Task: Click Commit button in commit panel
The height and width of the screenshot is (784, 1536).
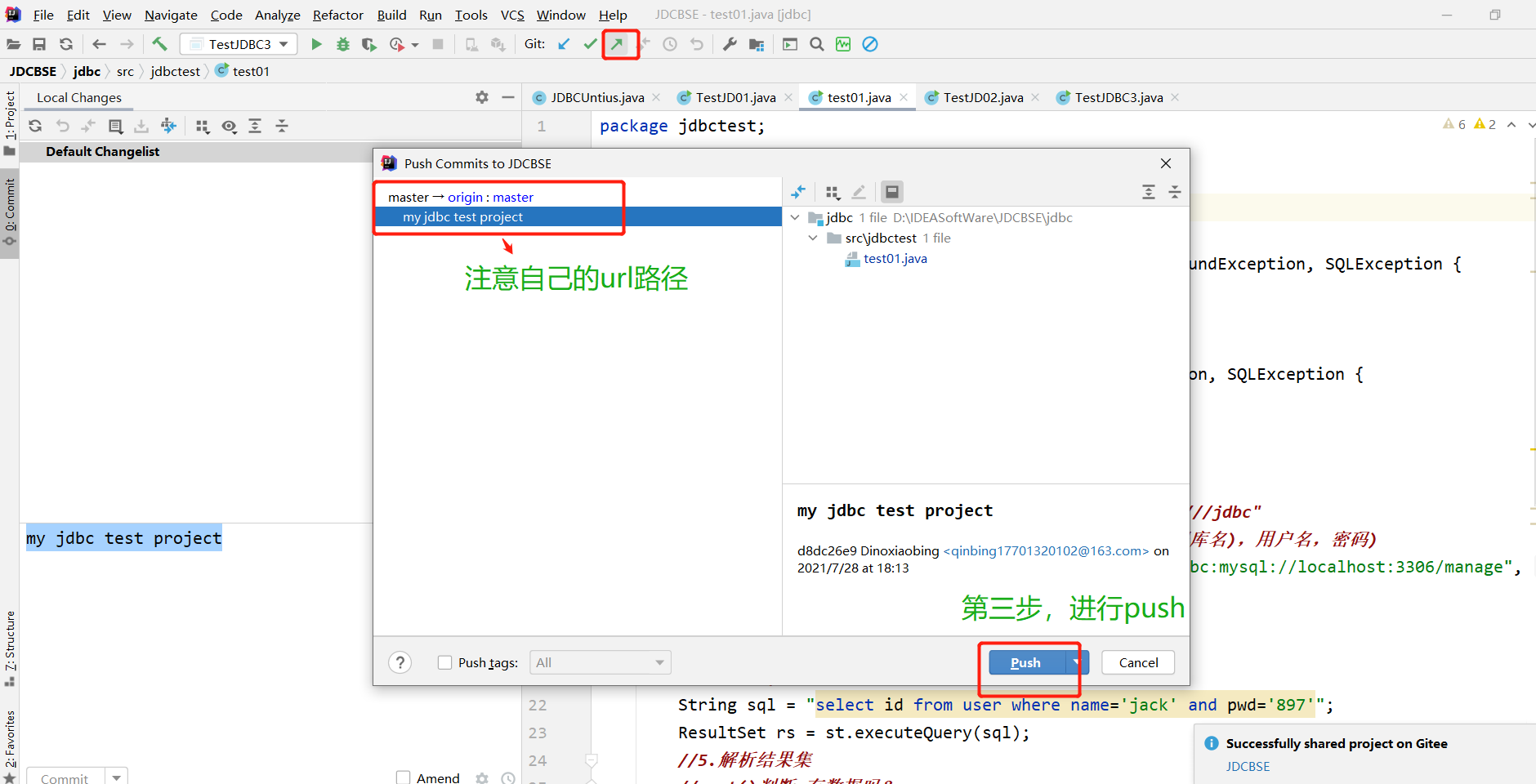Action: click(65, 777)
